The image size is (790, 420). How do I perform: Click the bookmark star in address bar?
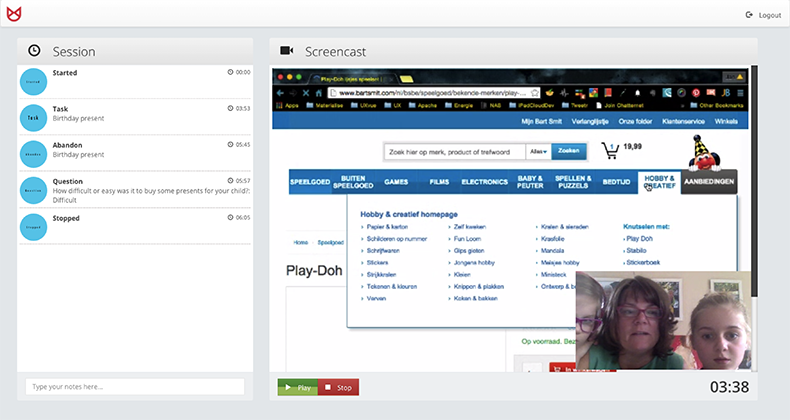point(535,93)
